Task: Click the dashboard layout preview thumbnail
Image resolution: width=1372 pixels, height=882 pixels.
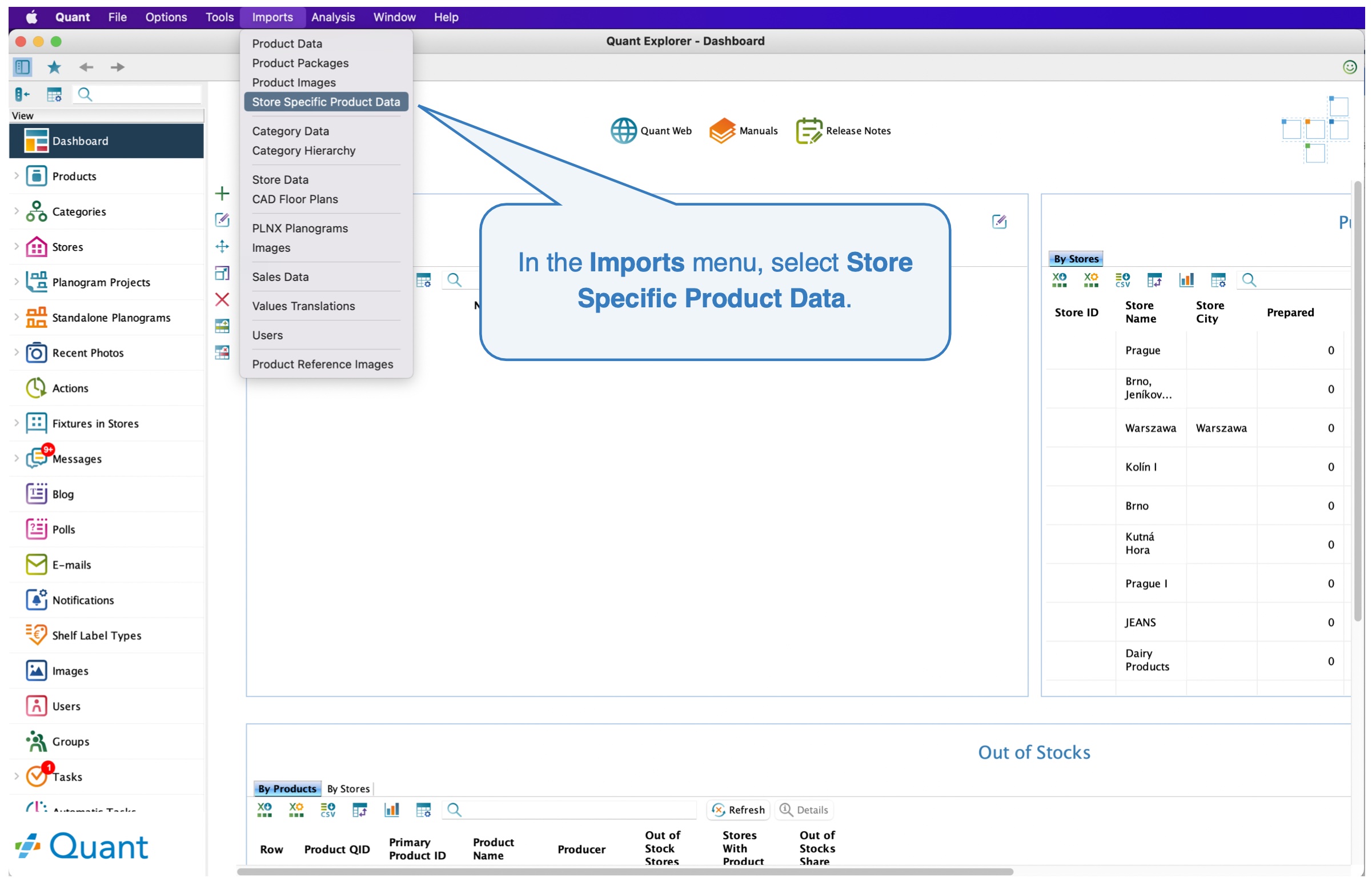Action: click(x=1315, y=131)
